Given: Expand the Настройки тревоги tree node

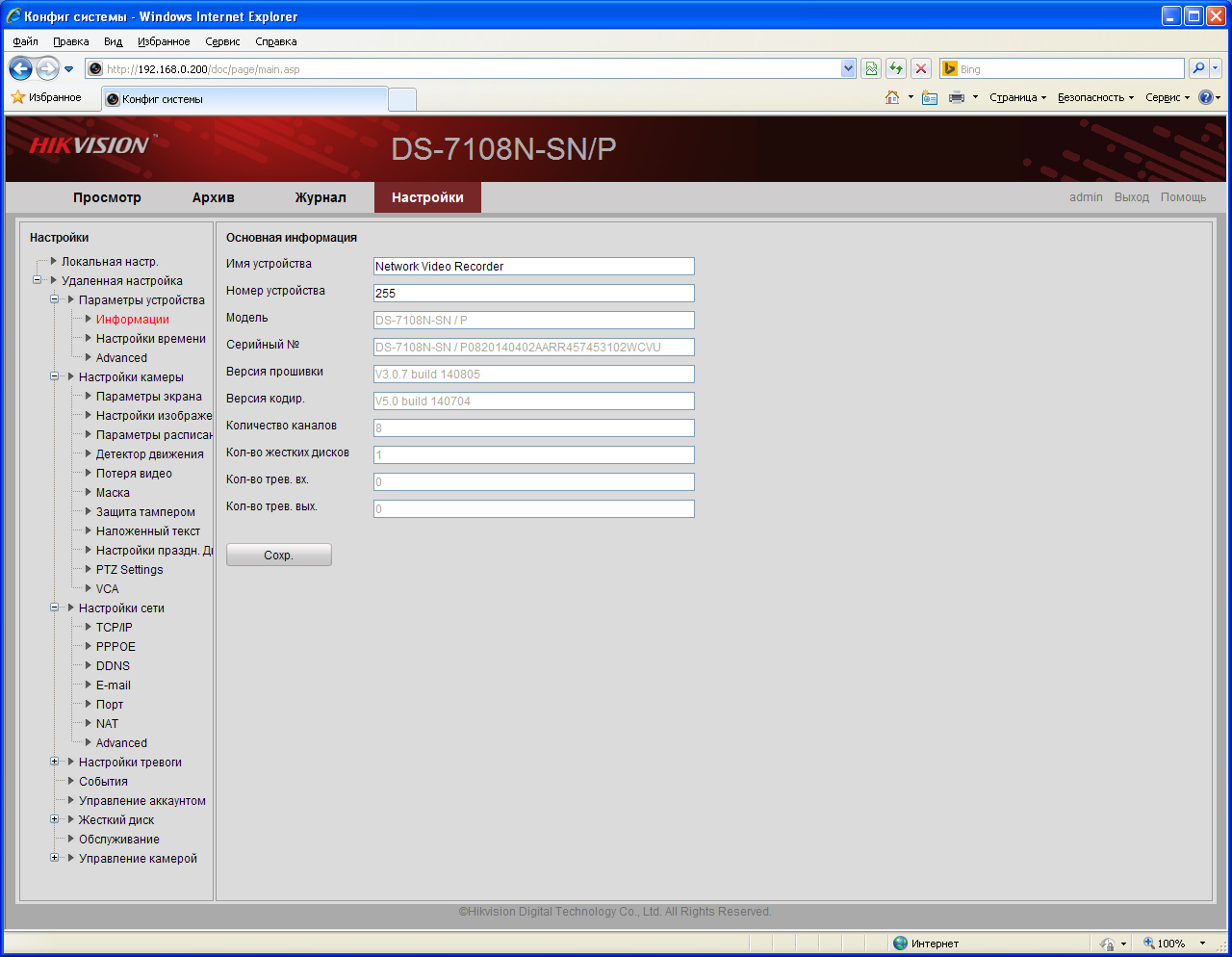Looking at the screenshot, I should [54, 762].
